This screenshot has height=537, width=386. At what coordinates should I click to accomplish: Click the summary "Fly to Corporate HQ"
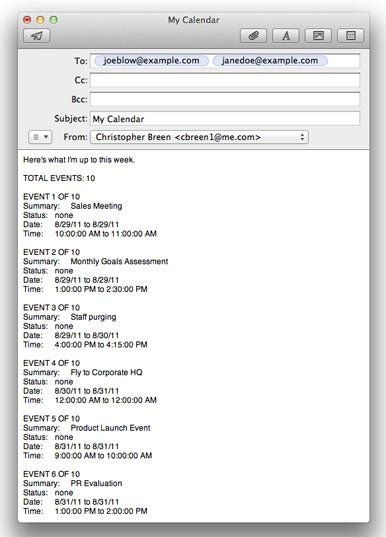coord(106,372)
